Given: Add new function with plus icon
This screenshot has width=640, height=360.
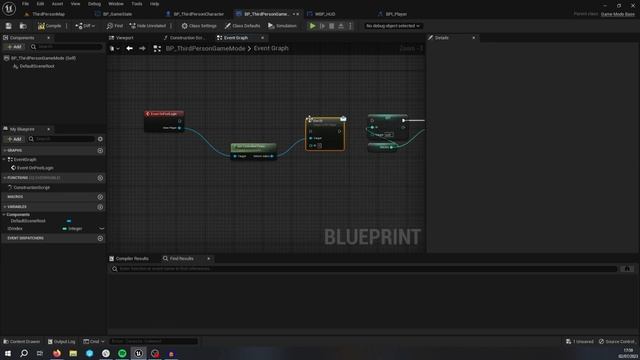Looking at the screenshot, I should 100,178.
